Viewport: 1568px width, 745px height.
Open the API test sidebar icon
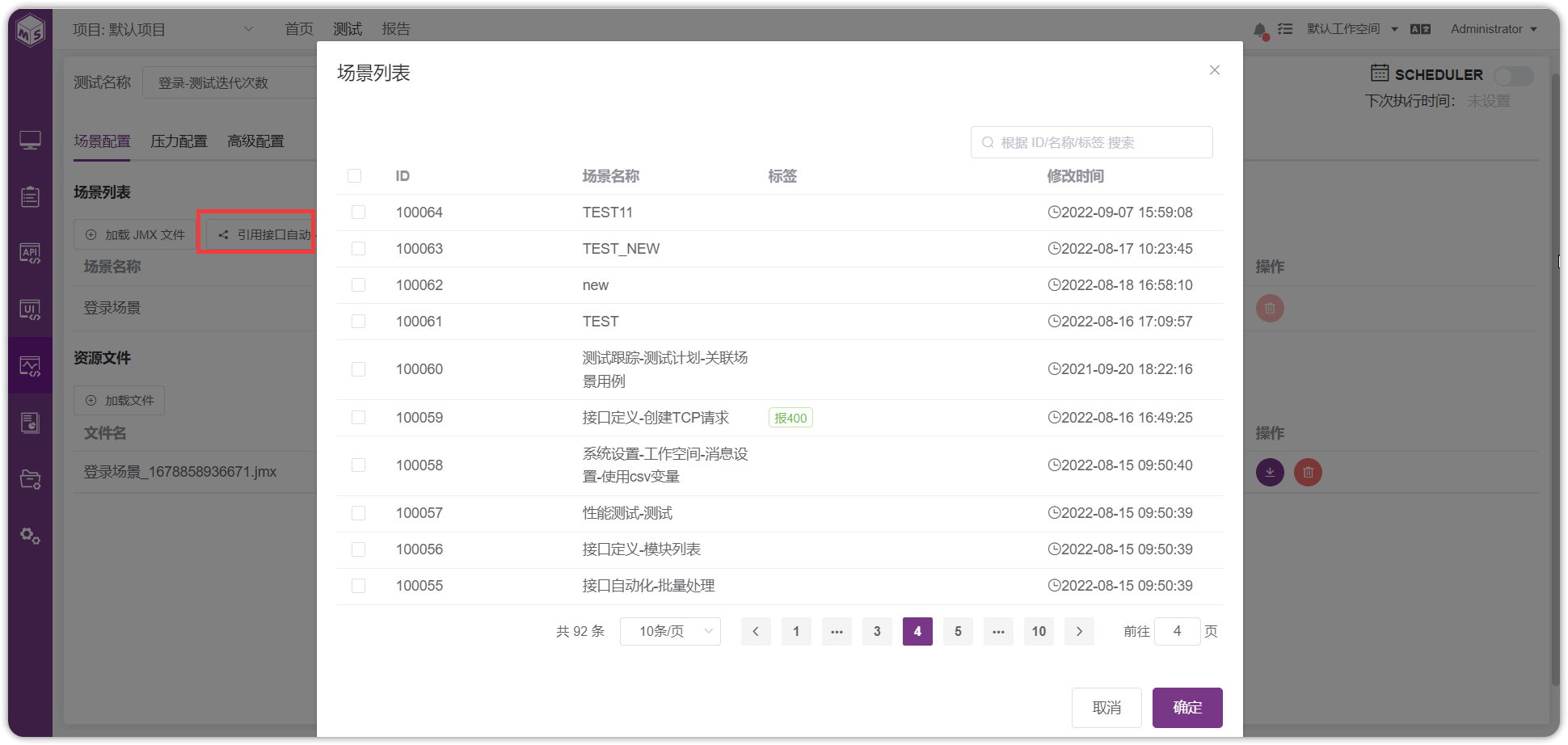coord(30,253)
